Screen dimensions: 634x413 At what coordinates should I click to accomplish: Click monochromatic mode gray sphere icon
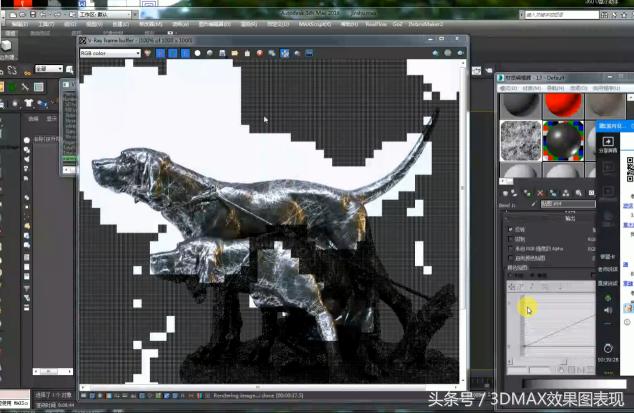(x=210, y=53)
